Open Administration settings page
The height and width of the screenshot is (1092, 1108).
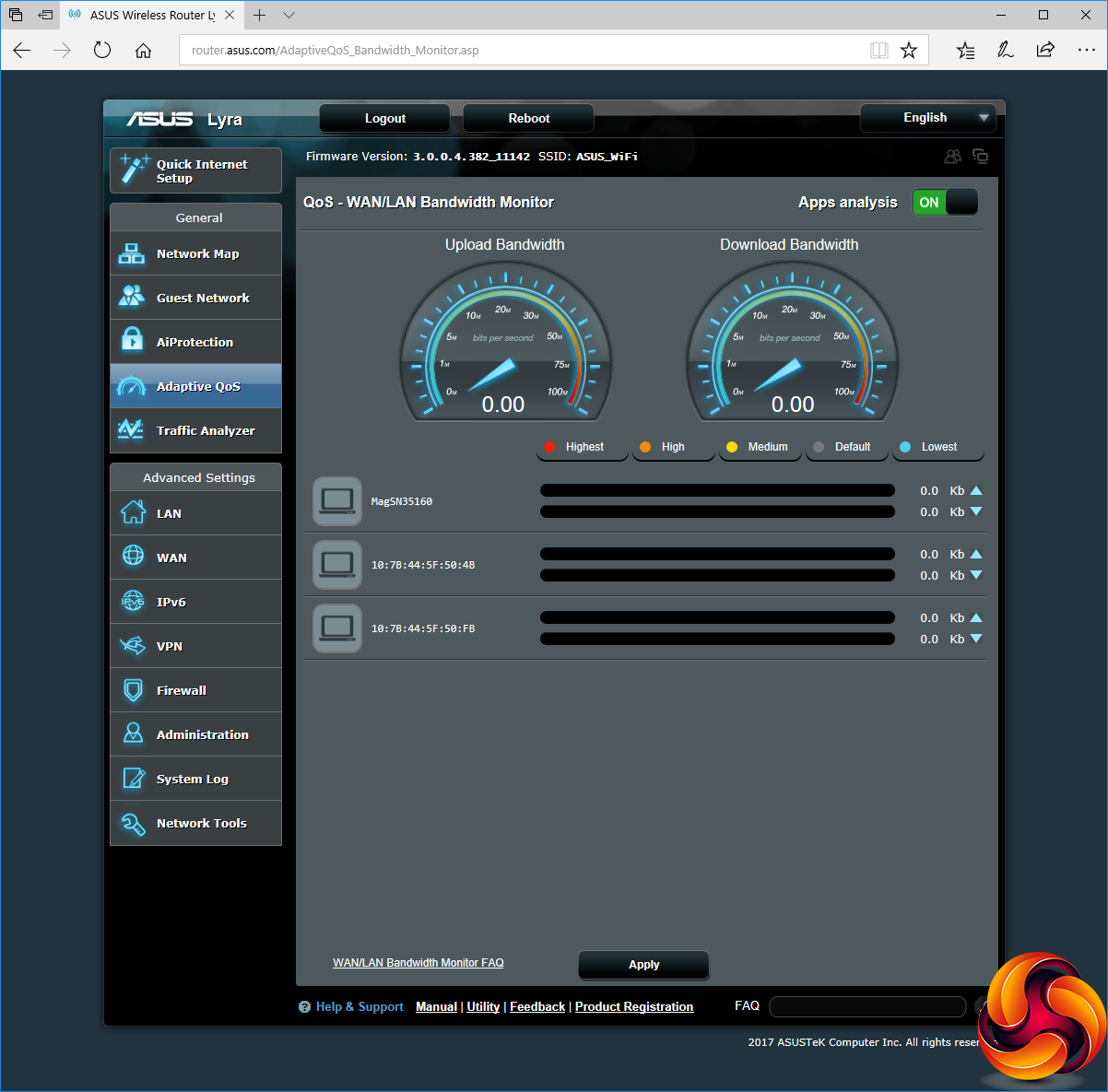tap(195, 734)
